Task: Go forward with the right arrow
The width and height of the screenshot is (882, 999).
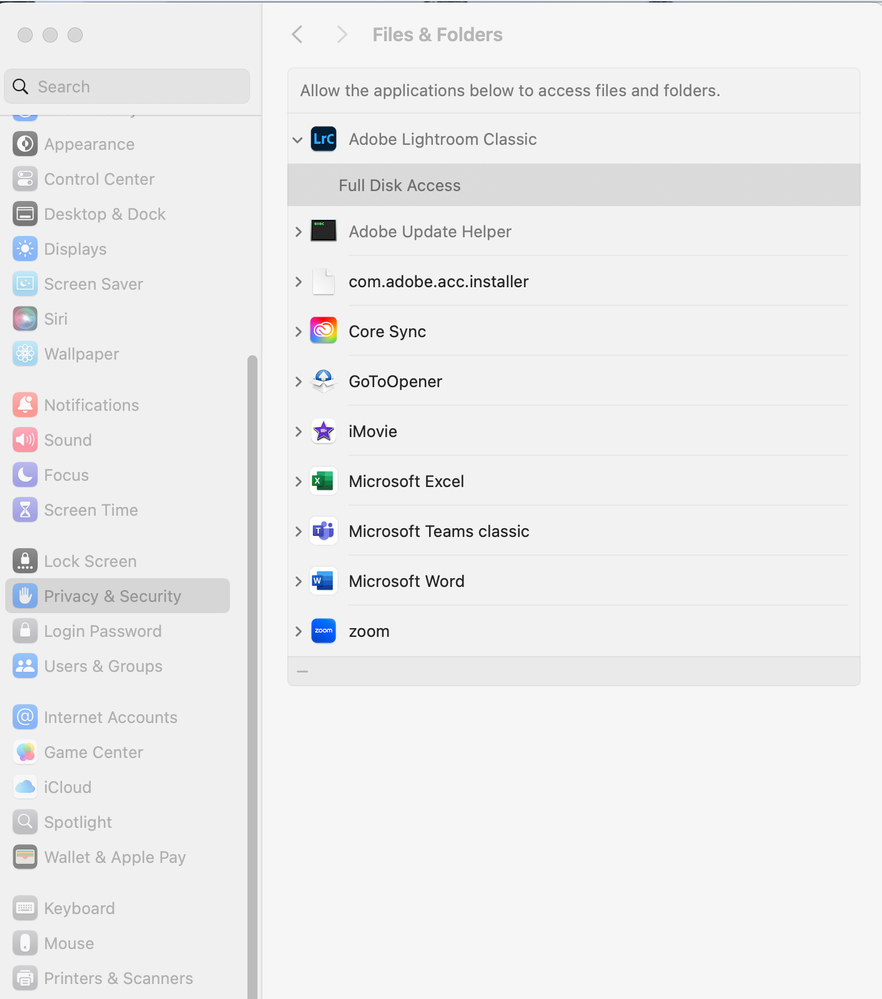Action: pyautogui.click(x=342, y=34)
